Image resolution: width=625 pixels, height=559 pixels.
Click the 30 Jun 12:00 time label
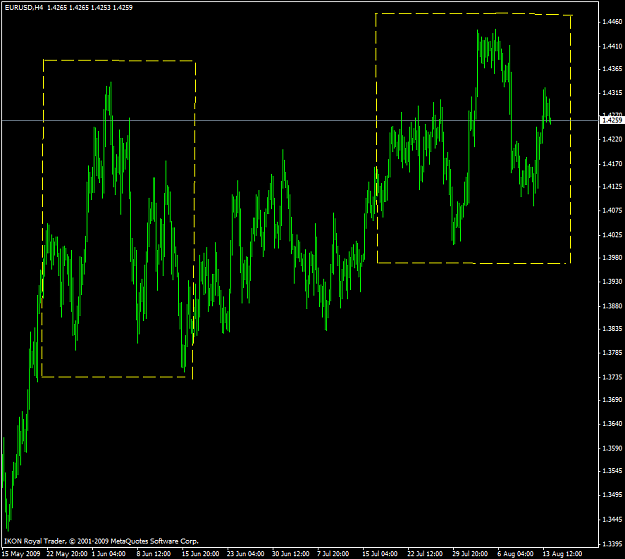click(x=291, y=554)
